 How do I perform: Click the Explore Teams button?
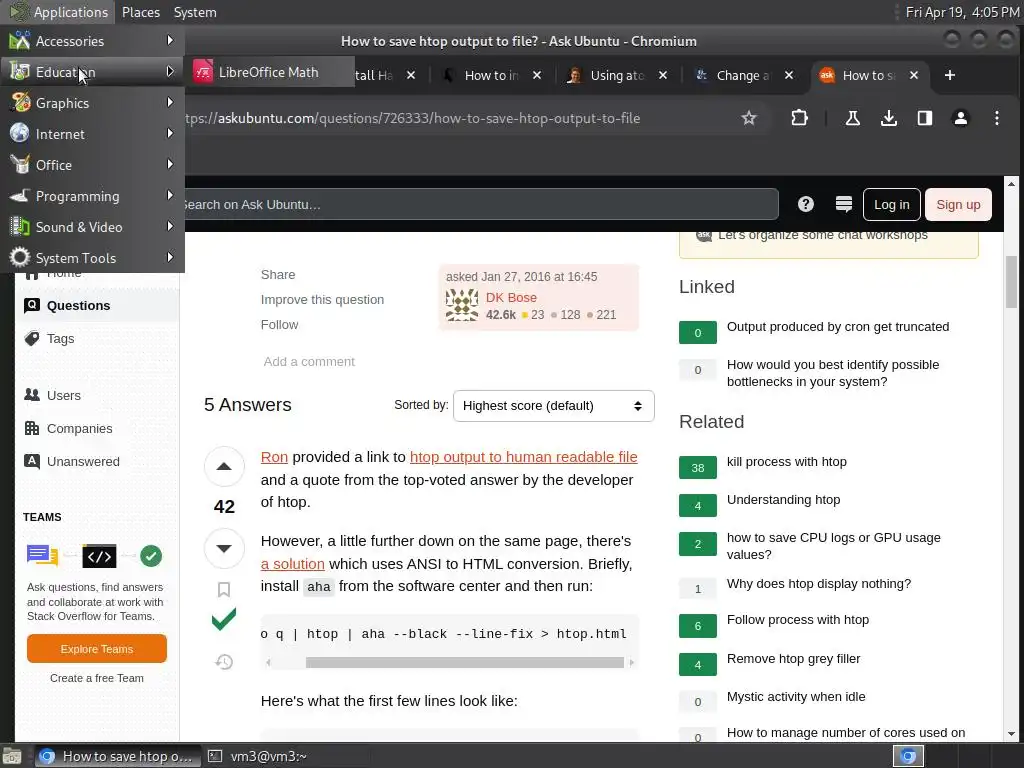[97, 648]
